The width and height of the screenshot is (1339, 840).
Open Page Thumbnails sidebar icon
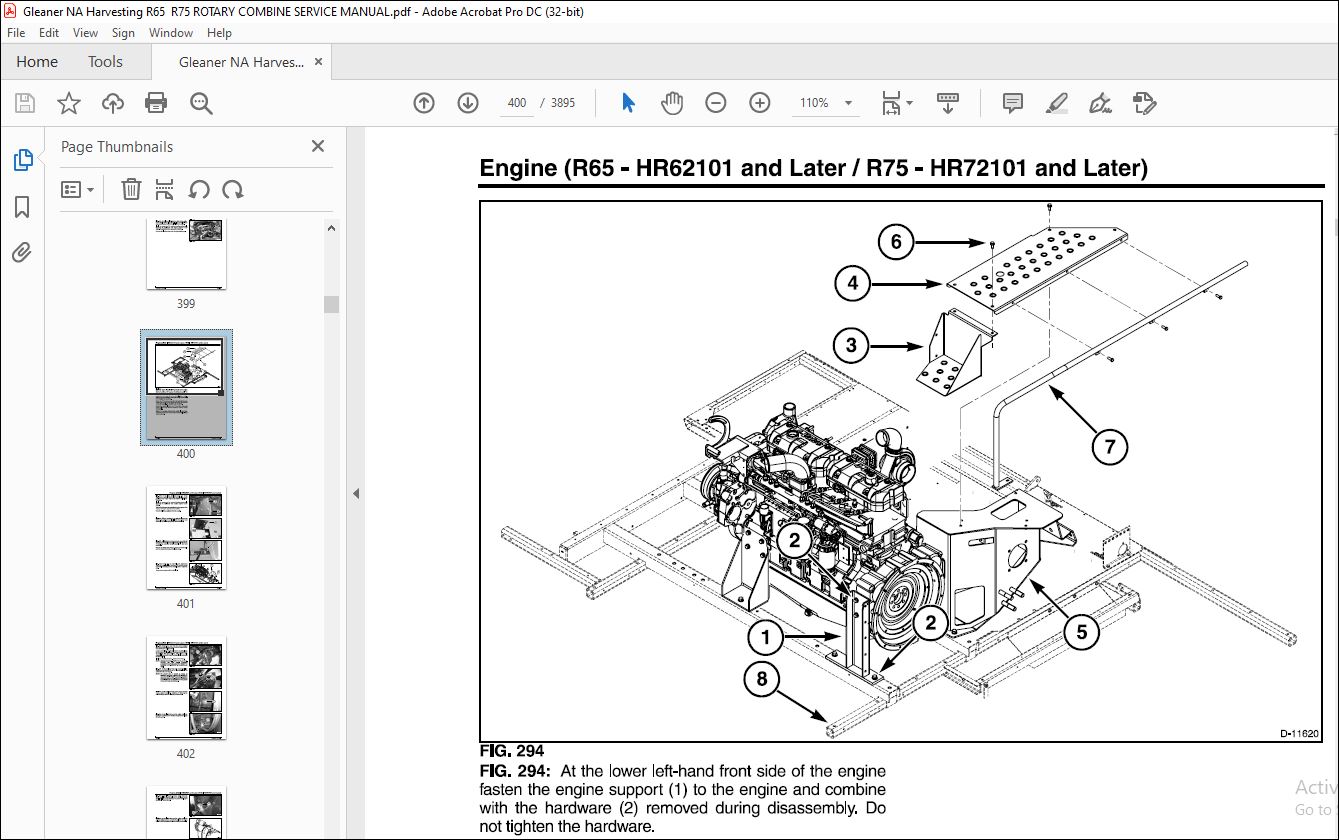click(x=22, y=160)
